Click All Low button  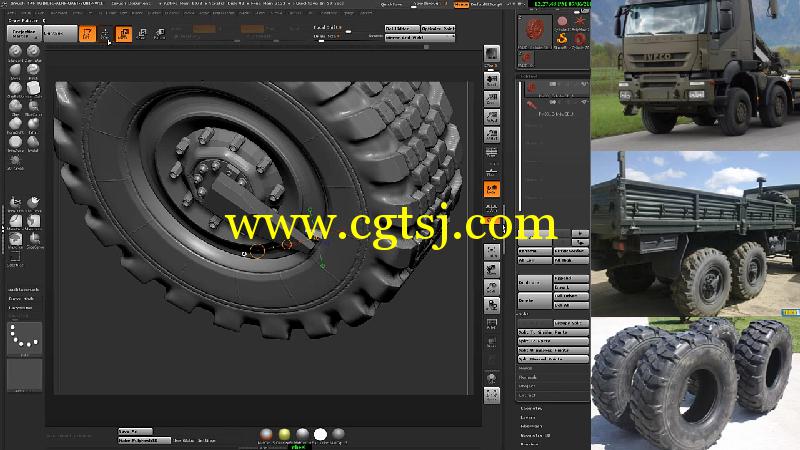[x=535, y=260]
